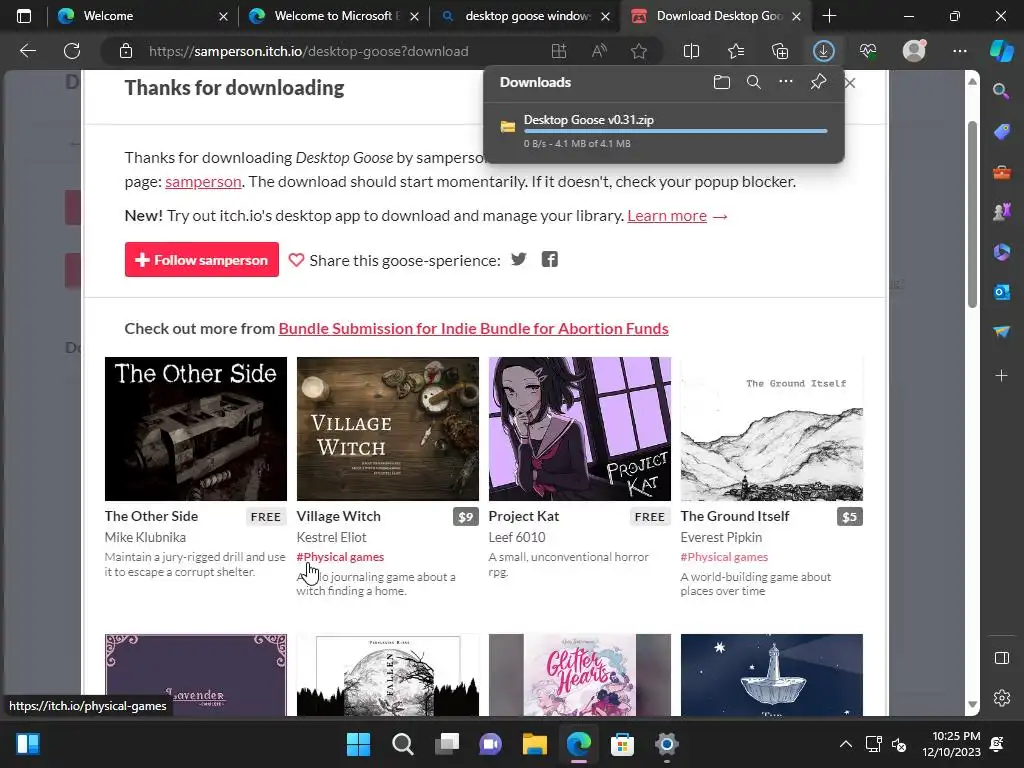Image resolution: width=1024 pixels, height=768 pixels.
Task: Open The Ground Itself cover image
Action: 771,429
